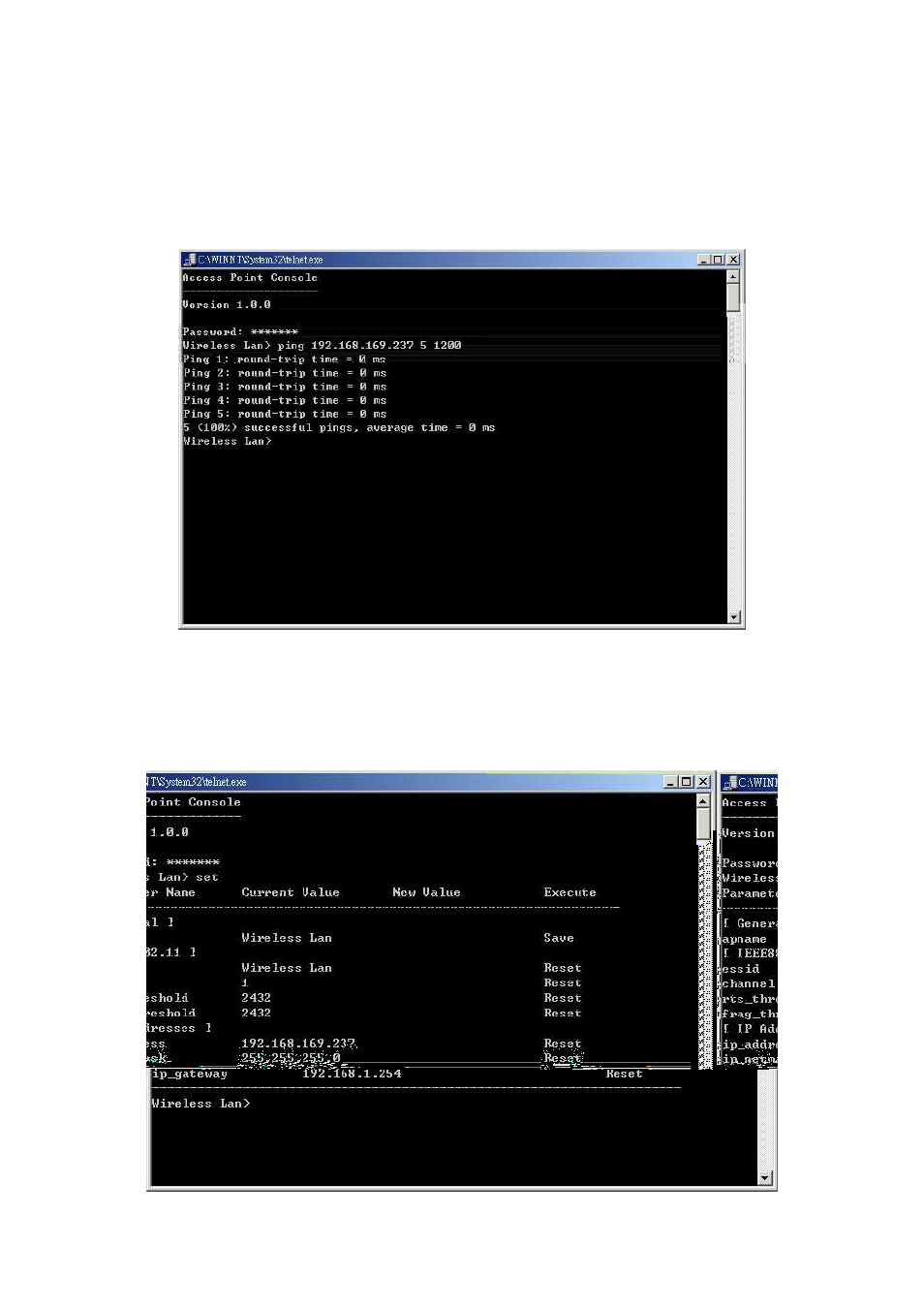The width and height of the screenshot is (924, 1309).
Task: Click the '192.168.169.237' current value
Action: click(298, 1044)
